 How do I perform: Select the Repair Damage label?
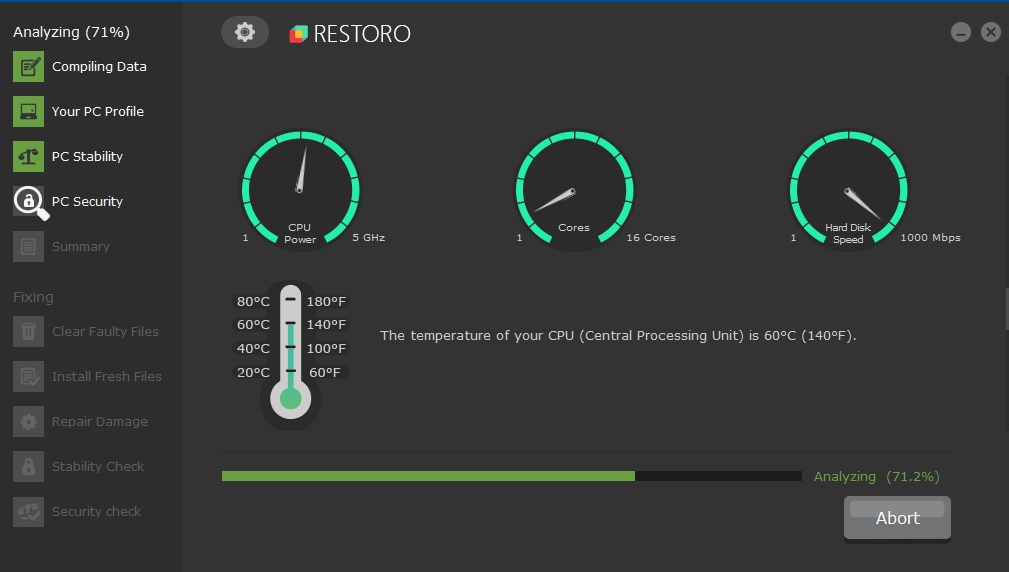[x=100, y=421]
